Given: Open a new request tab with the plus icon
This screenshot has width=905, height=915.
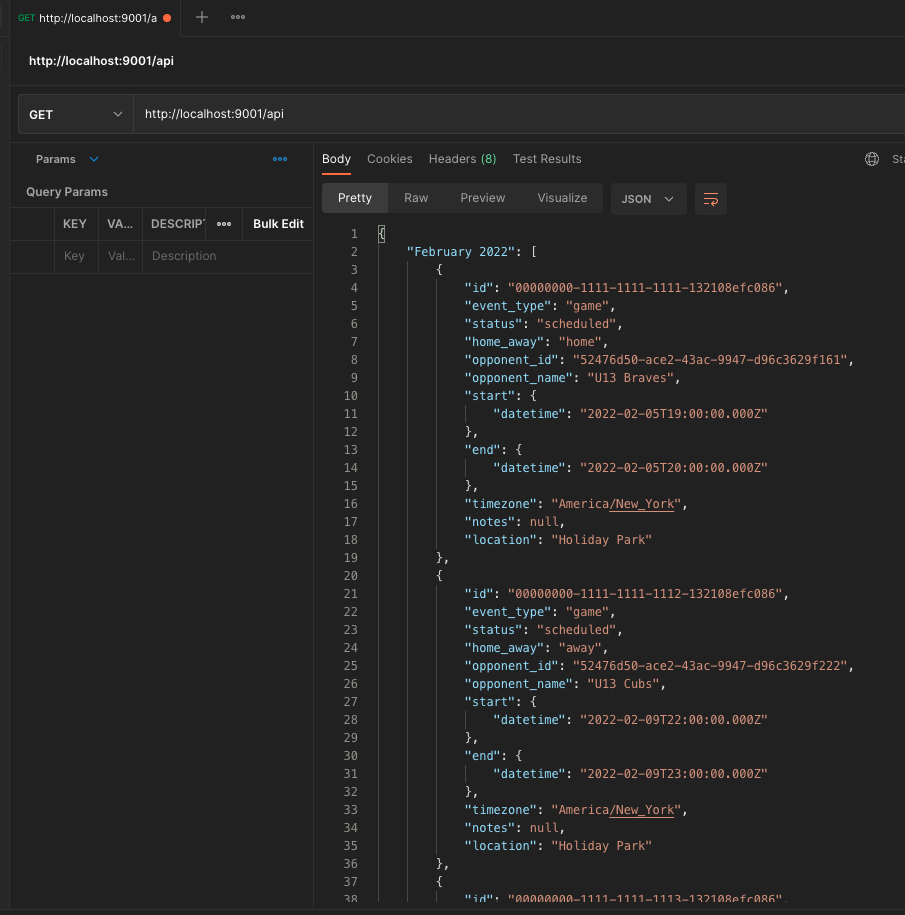Looking at the screenshot, I should coord(202,18).
